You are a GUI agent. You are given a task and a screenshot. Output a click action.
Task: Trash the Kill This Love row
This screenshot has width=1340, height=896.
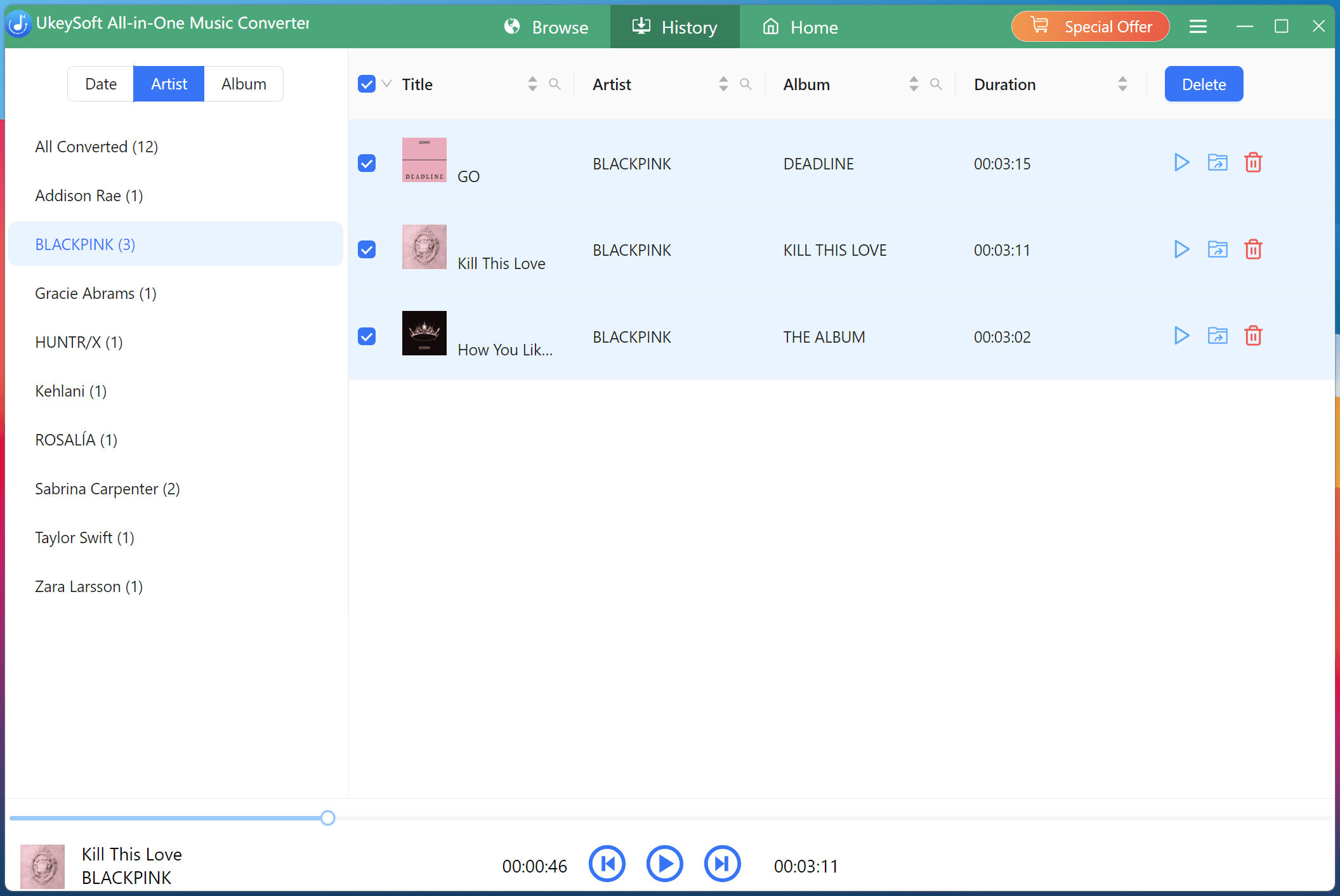1253,249
